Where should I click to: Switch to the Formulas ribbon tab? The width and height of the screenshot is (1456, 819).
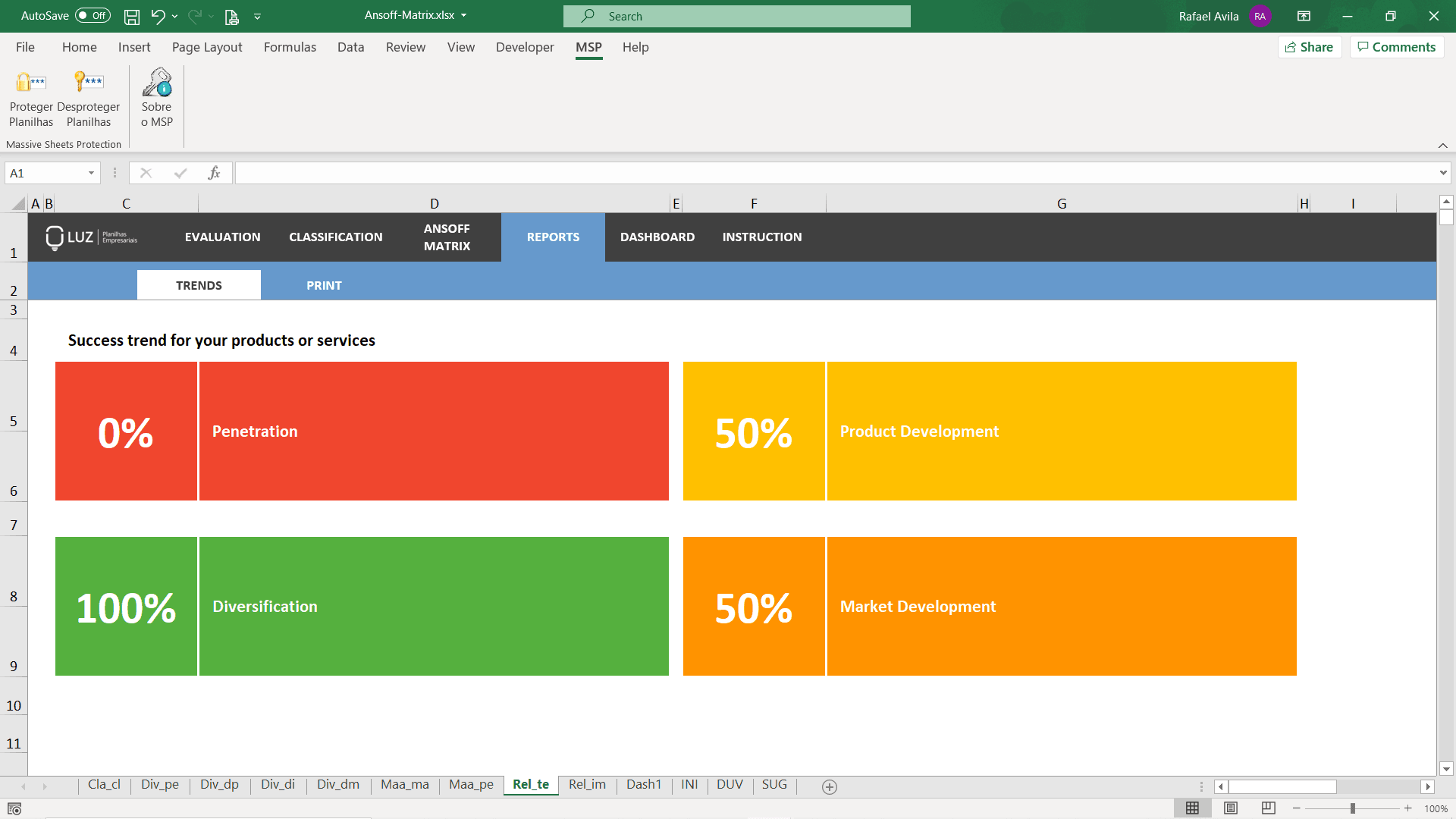[290, 47]
